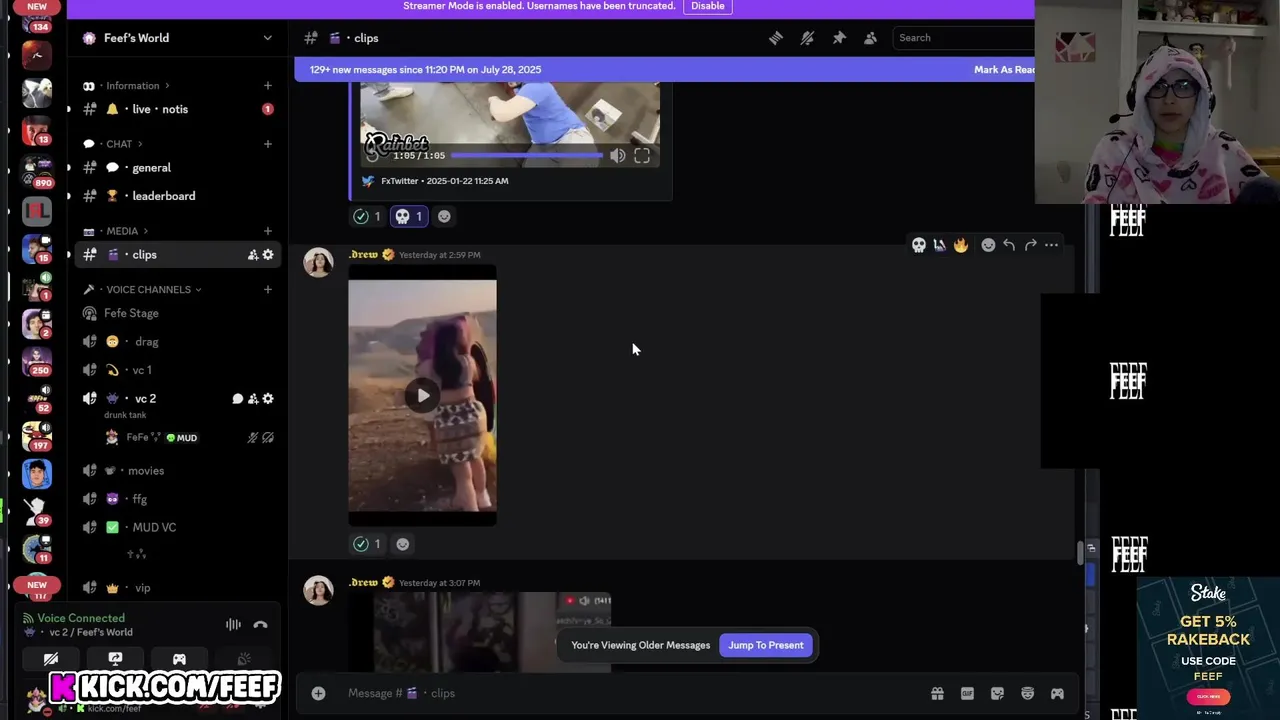The width and height of the screenshot is (1280, 720).
Task: Open vc 2 voice channel chat icon
Action: point(237,399)
